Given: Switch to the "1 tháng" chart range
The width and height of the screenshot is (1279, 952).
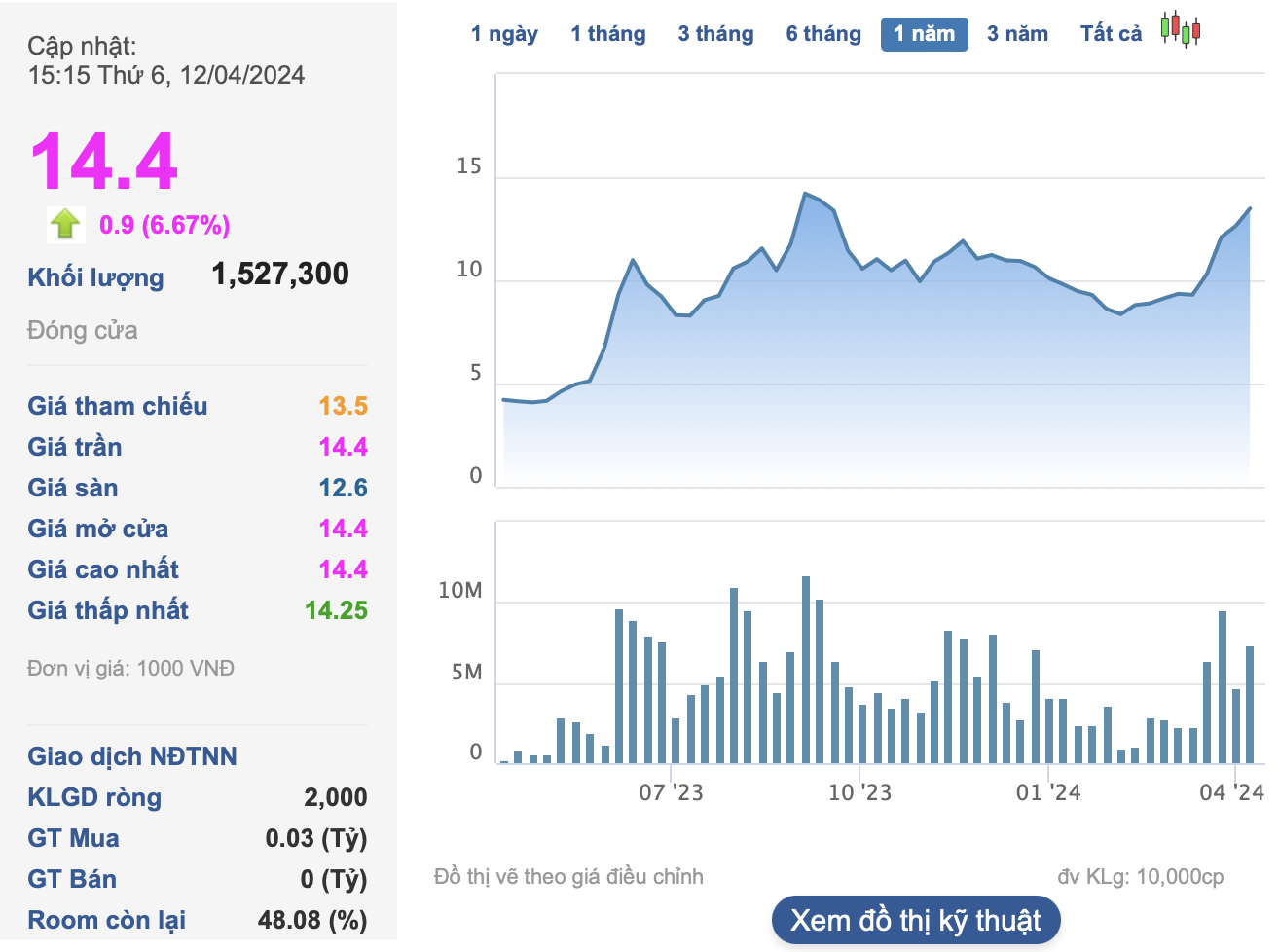Looking at the screenshot, I should coord(607,34).
